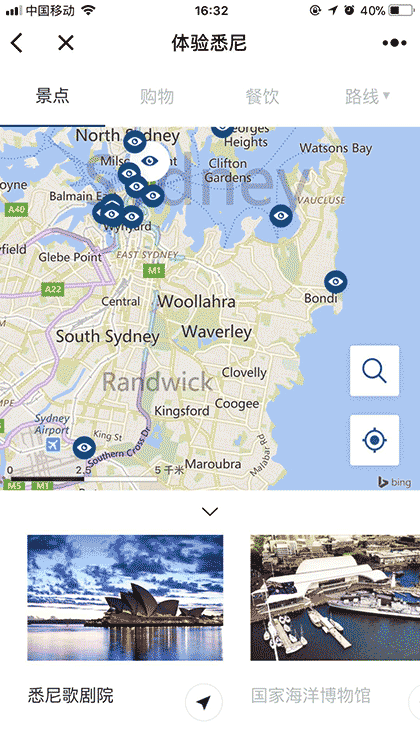
Task: Tap the back arrow icon
Action: [x=17, y=43]
